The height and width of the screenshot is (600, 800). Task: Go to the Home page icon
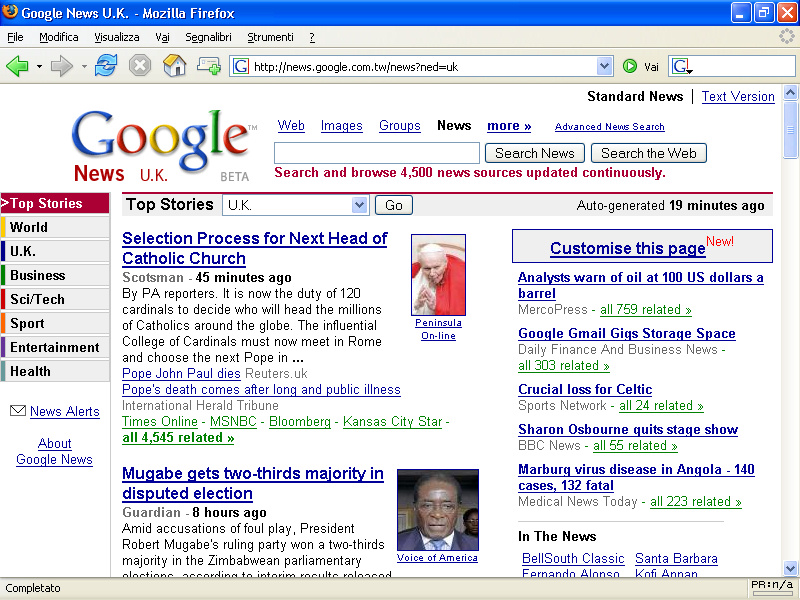click(174, 66)
